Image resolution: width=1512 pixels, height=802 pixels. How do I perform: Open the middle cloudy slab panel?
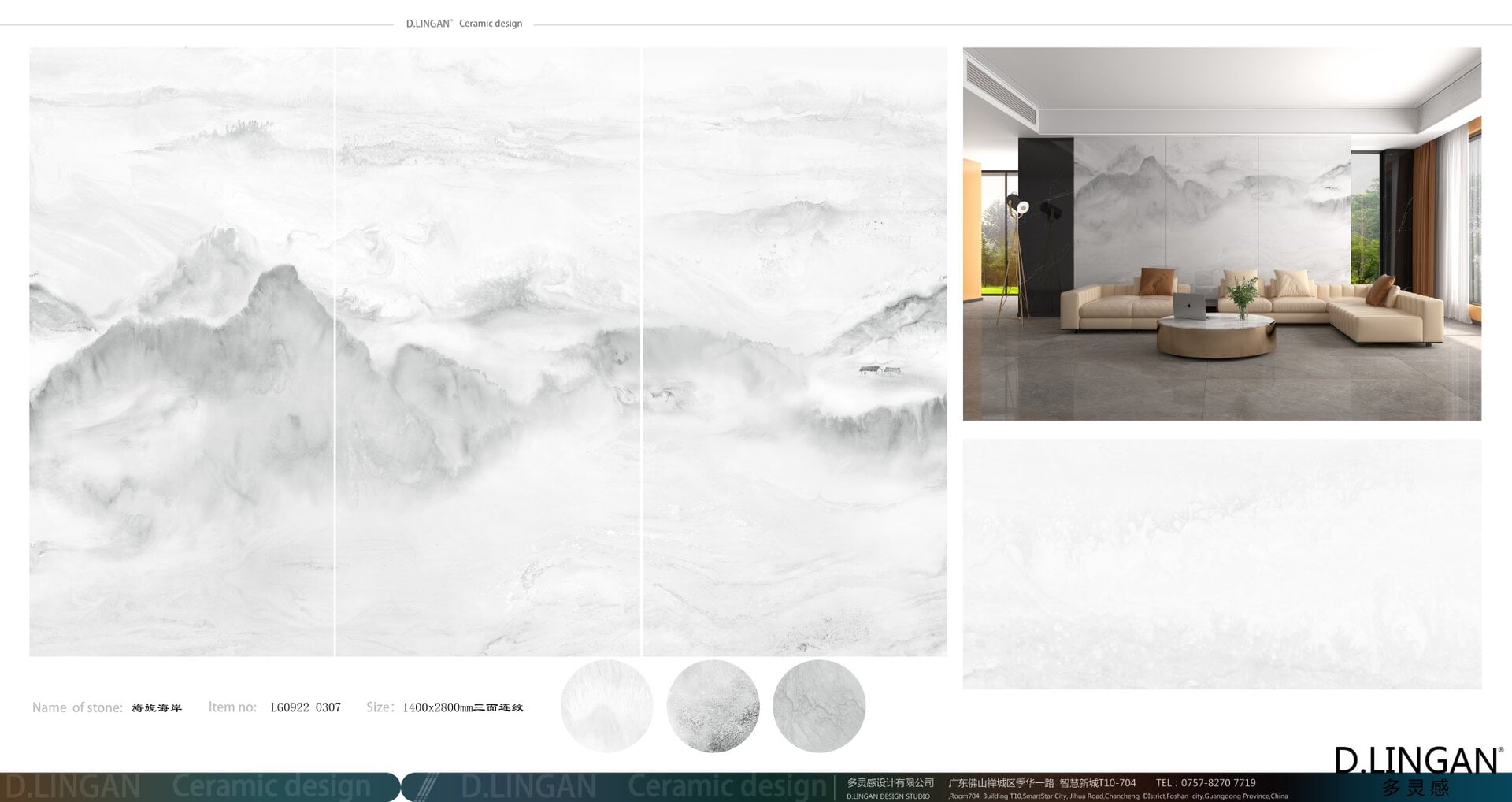(x=488, y=351)
